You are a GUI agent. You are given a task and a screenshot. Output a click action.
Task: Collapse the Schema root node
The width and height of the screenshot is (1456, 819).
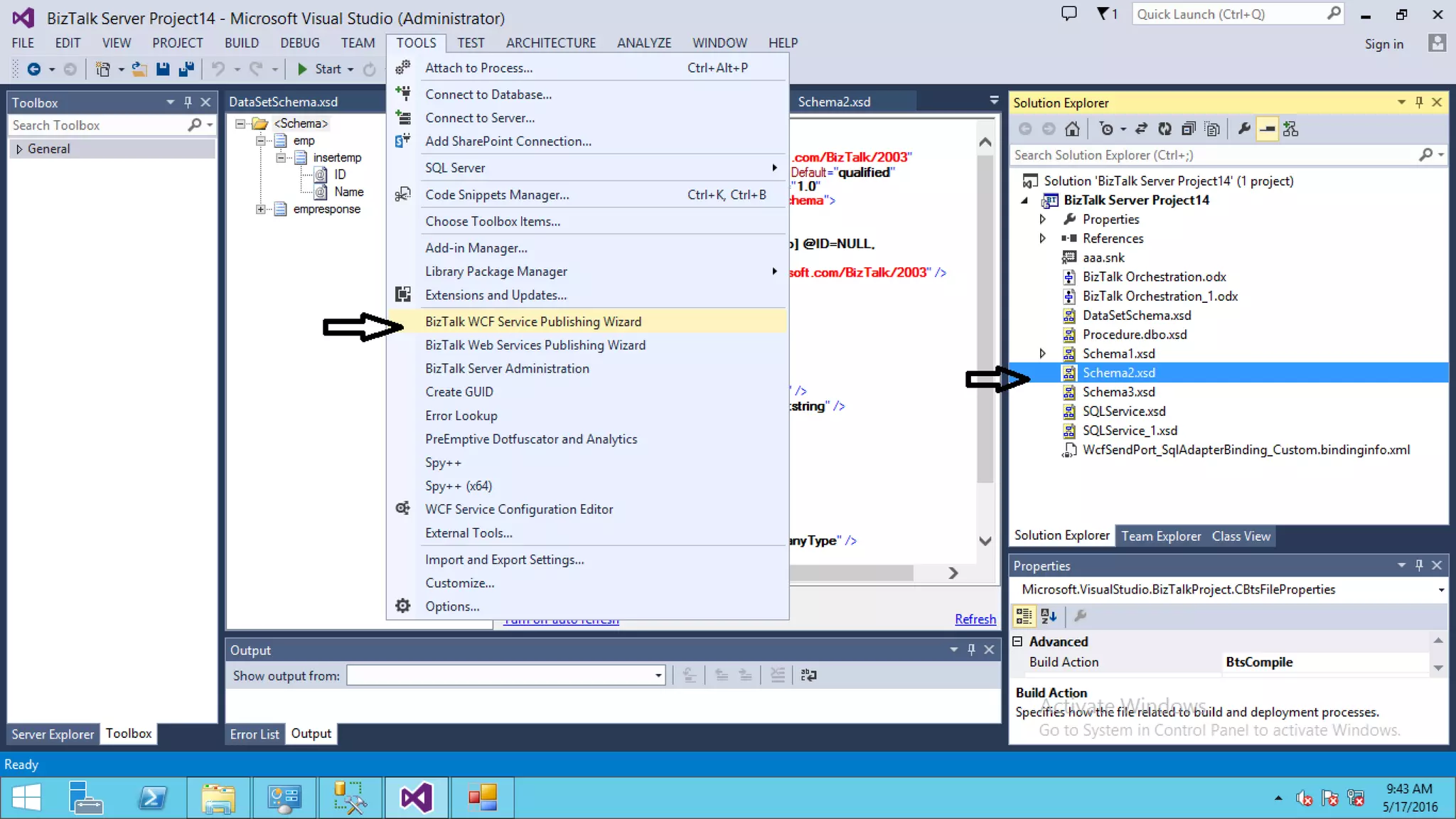click(x=240, y=124)
